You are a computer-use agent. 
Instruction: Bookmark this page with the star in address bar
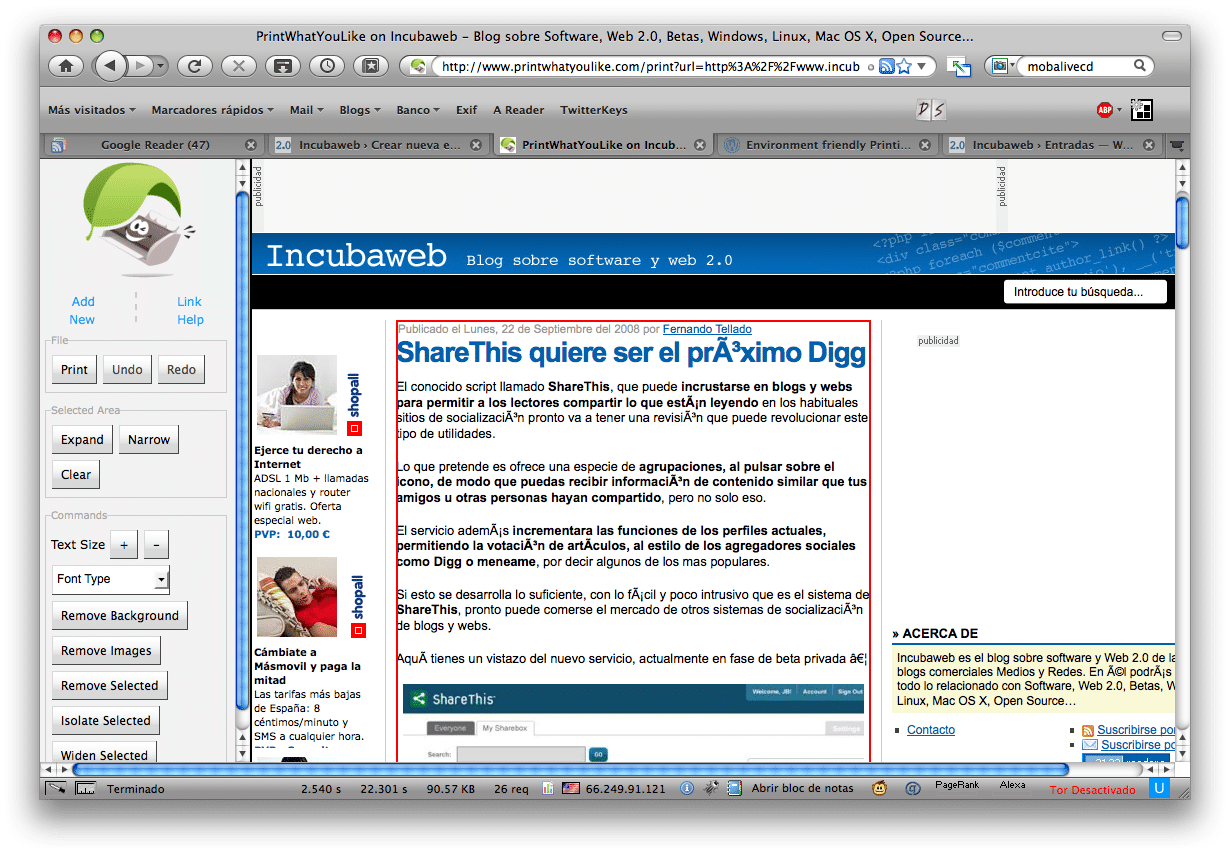[904, 67]
